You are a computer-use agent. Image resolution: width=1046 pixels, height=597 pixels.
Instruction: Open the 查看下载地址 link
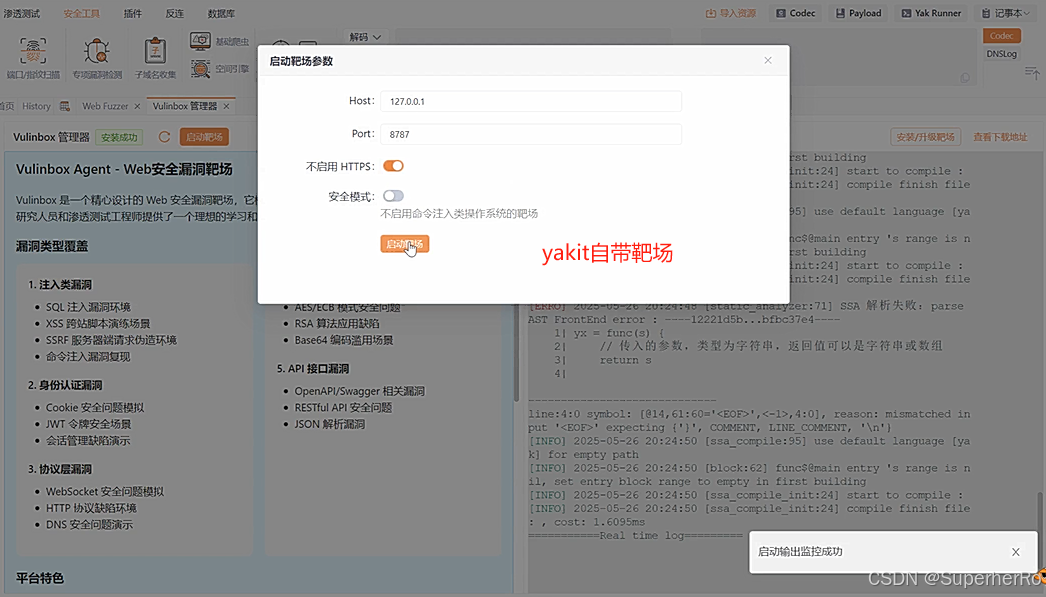(x=1000, y=137)
